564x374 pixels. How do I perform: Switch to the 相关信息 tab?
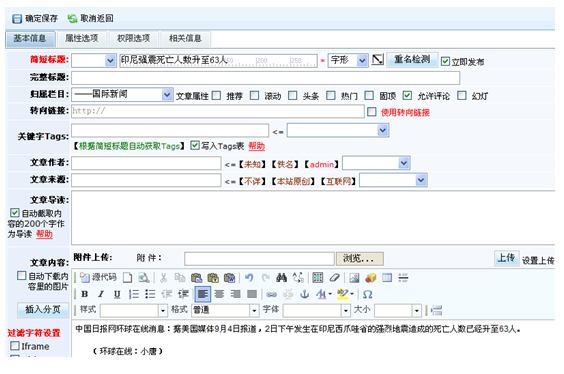pyautogui.click(x=185, y=38)
